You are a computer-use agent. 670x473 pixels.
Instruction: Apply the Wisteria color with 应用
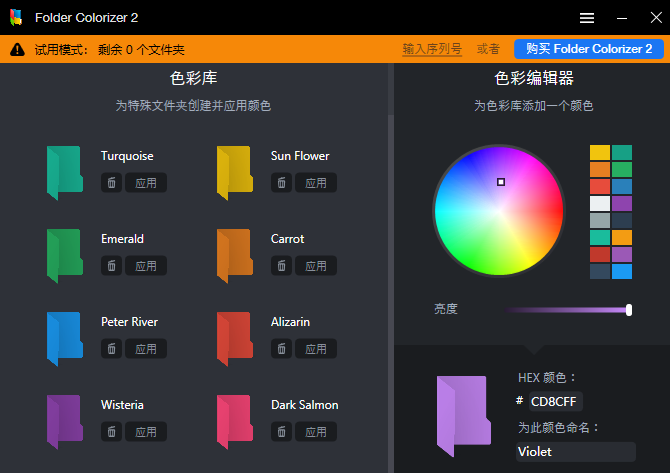coord(146,432)
